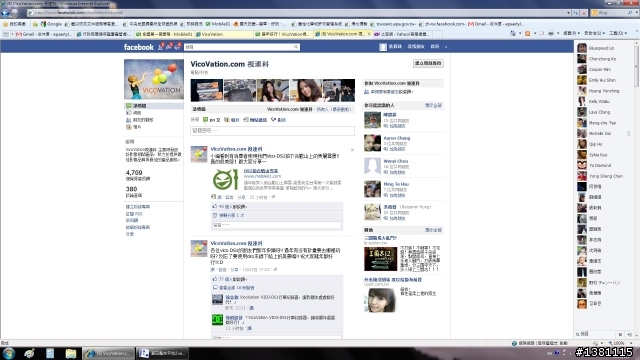This screenshot has width=640, height=360.
Task: Open the fourth photo showing a smiling woman
Action: 306,90
